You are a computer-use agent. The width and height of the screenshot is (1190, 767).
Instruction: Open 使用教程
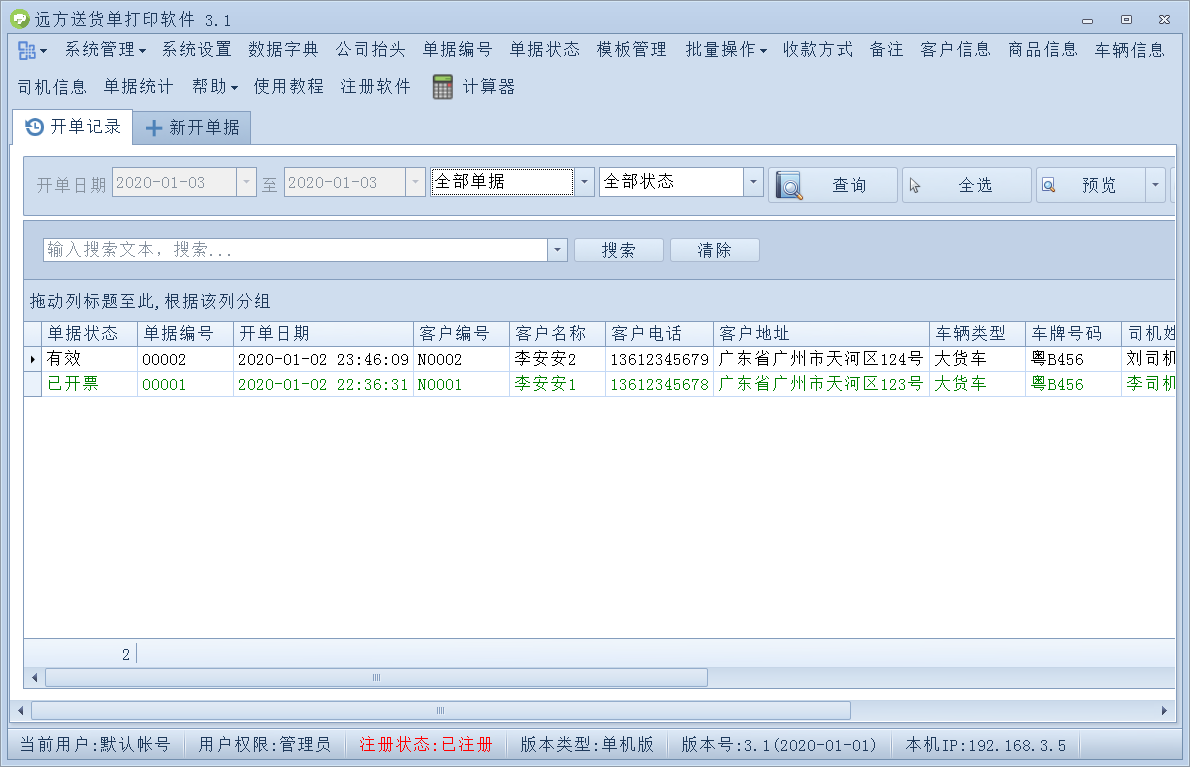pos(288,87)
